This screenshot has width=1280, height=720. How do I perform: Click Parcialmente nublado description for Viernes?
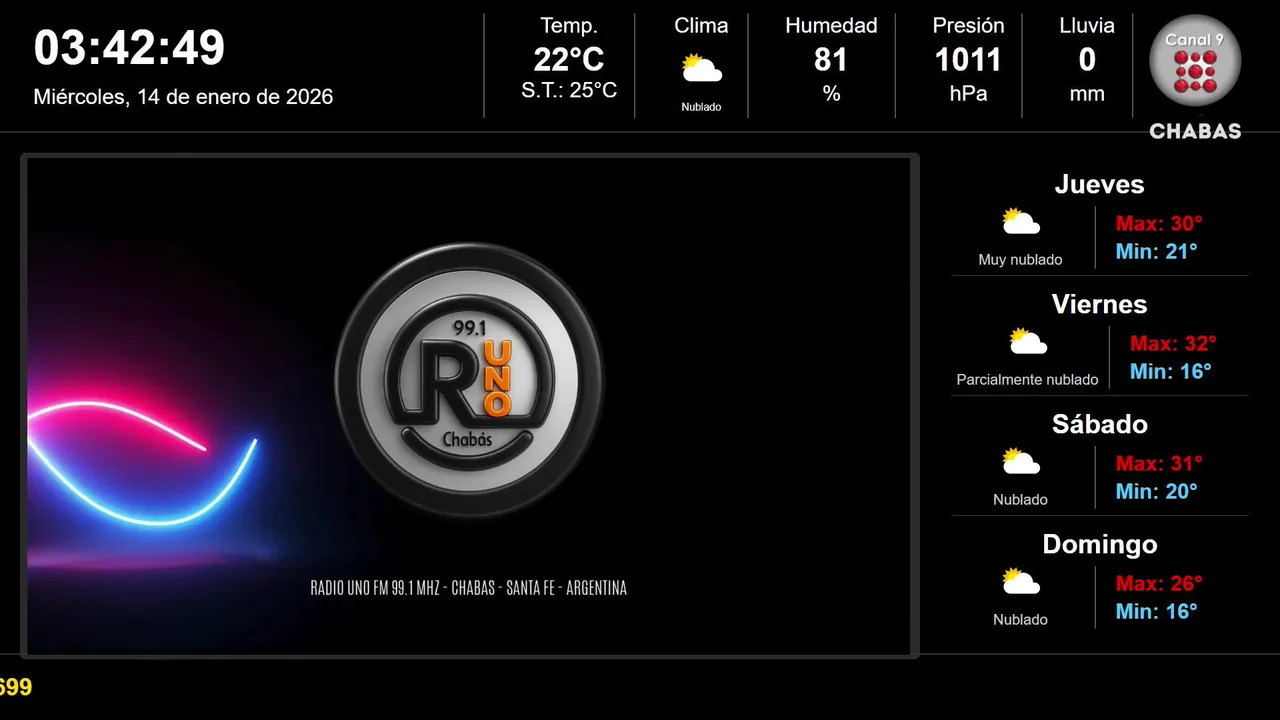click(1027, 380)
